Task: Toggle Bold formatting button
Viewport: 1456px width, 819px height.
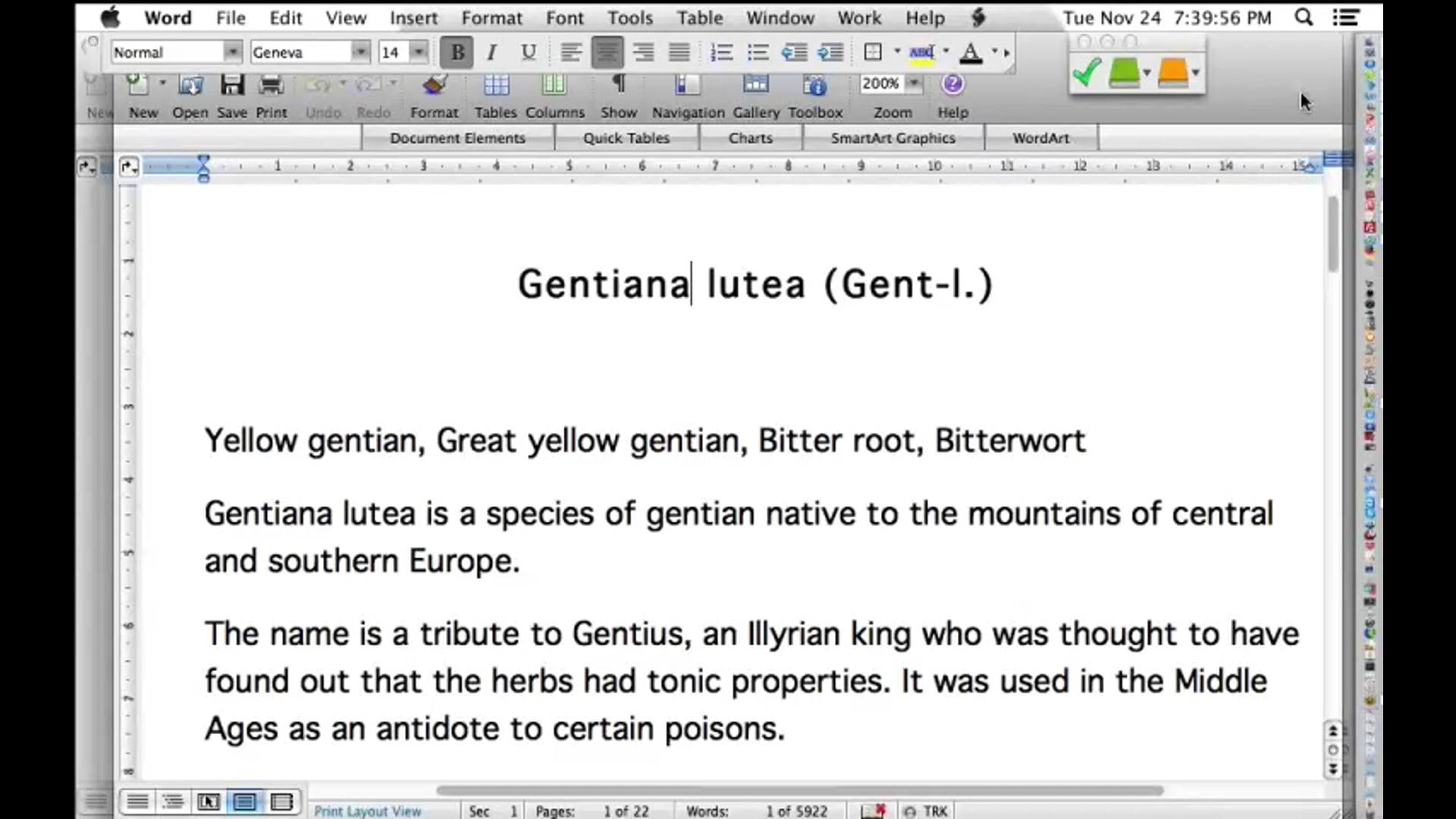Action: (x=457, y=52)
